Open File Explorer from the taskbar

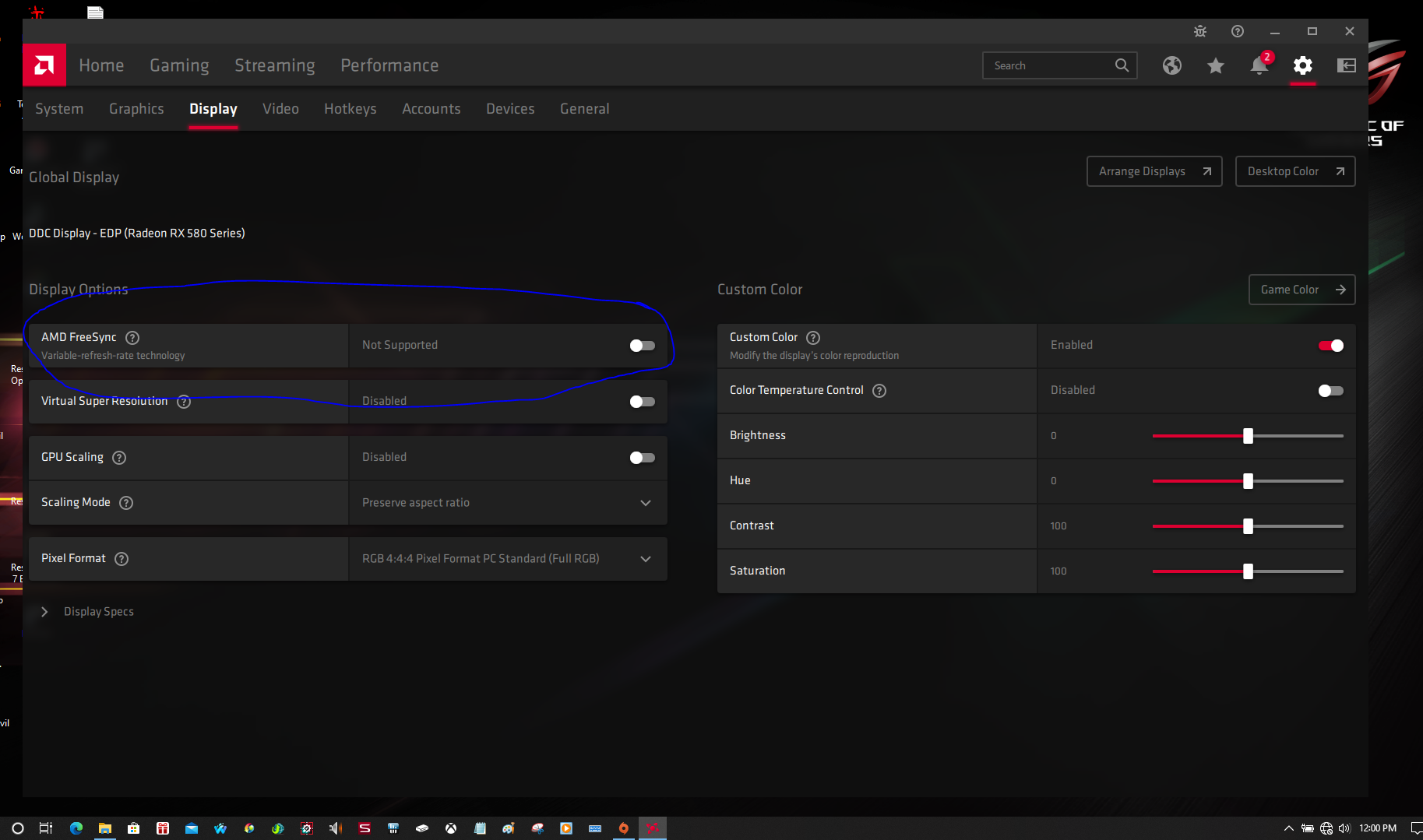[104, 828]
